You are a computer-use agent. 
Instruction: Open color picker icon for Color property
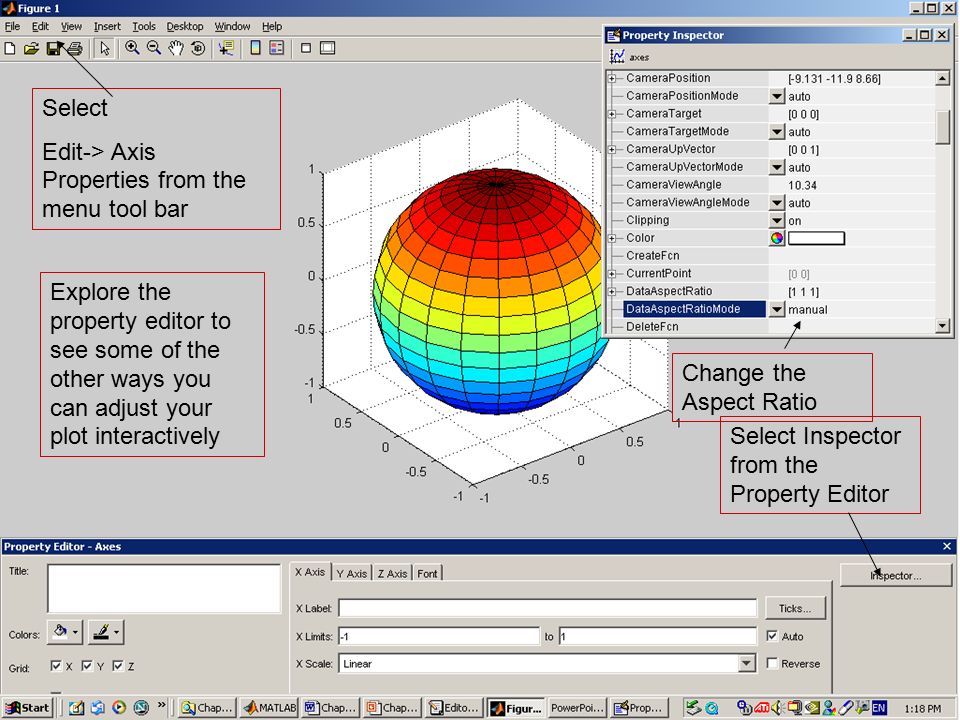[x=777, y=238]
